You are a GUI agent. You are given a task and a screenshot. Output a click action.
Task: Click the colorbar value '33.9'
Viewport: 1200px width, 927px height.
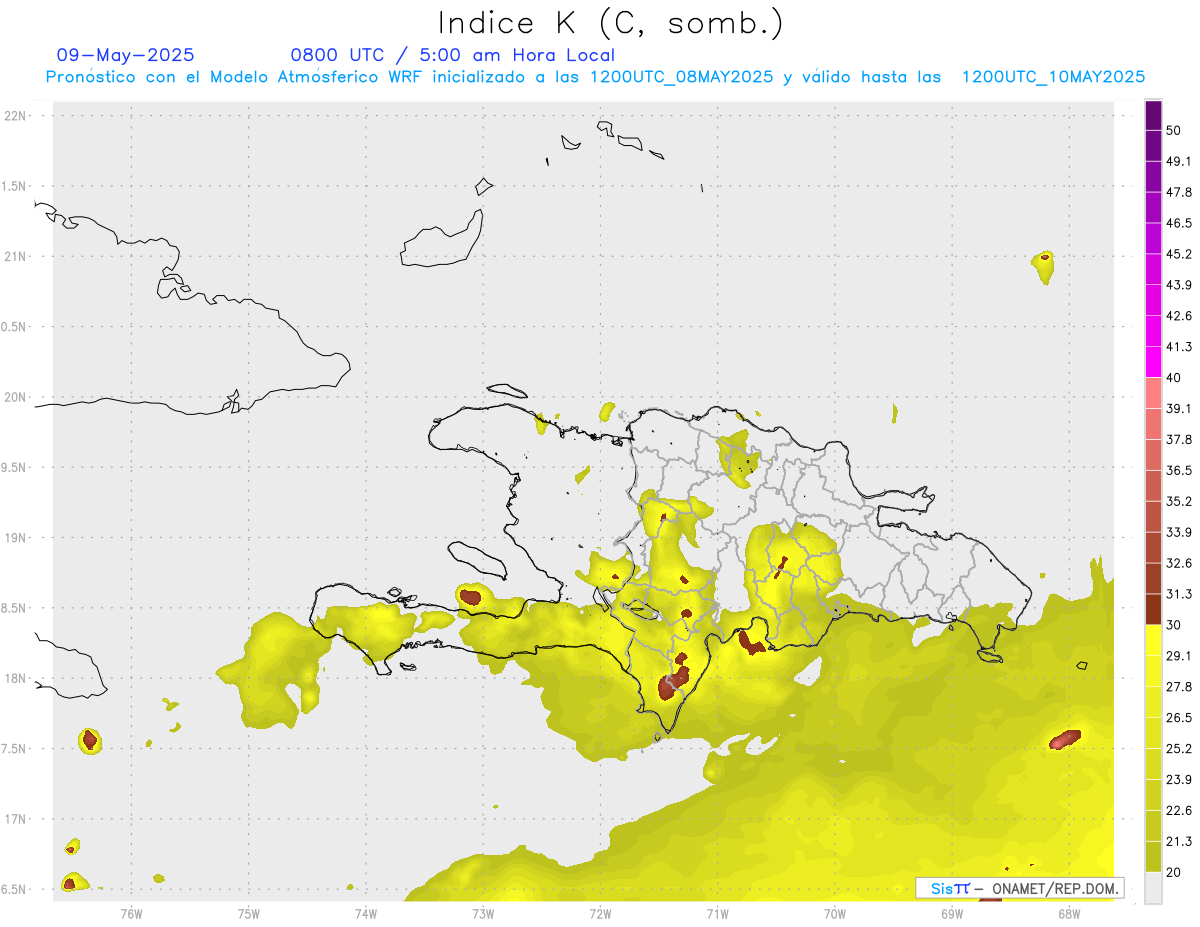click(1179, 532)
